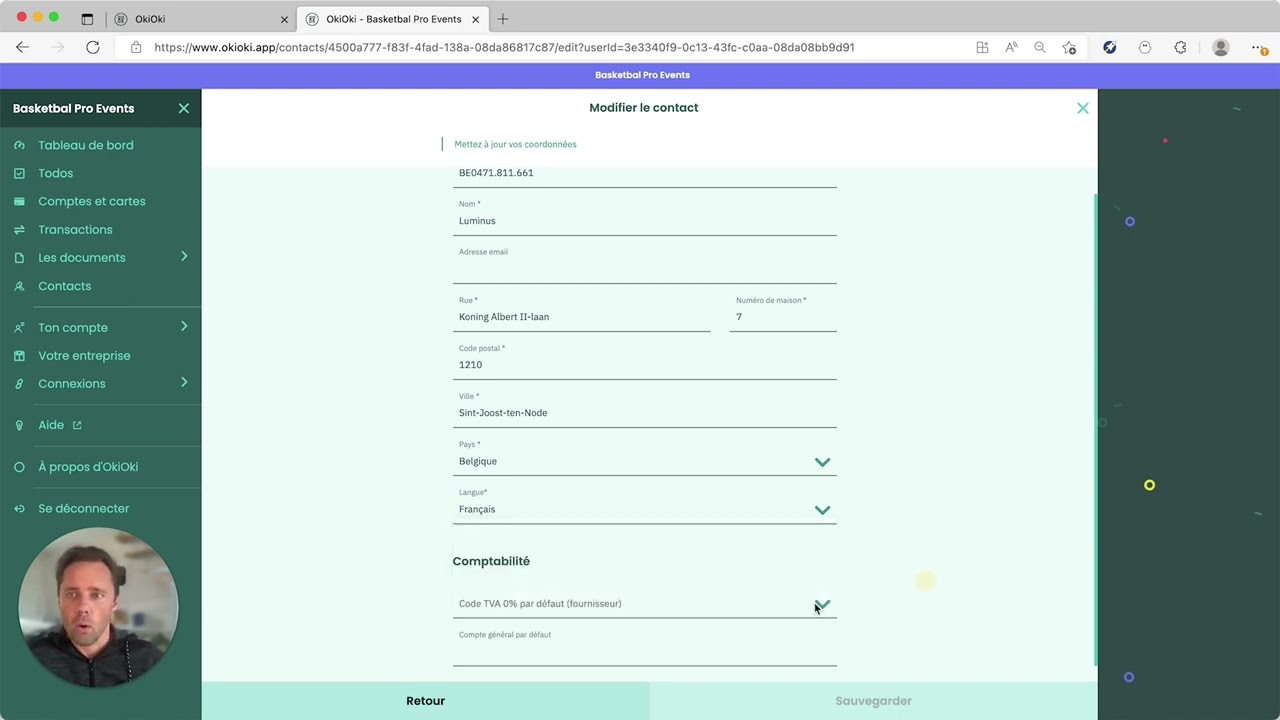Open Transactions in the sidebar
Screen dimensions: 1280x720
pos(75,229)
